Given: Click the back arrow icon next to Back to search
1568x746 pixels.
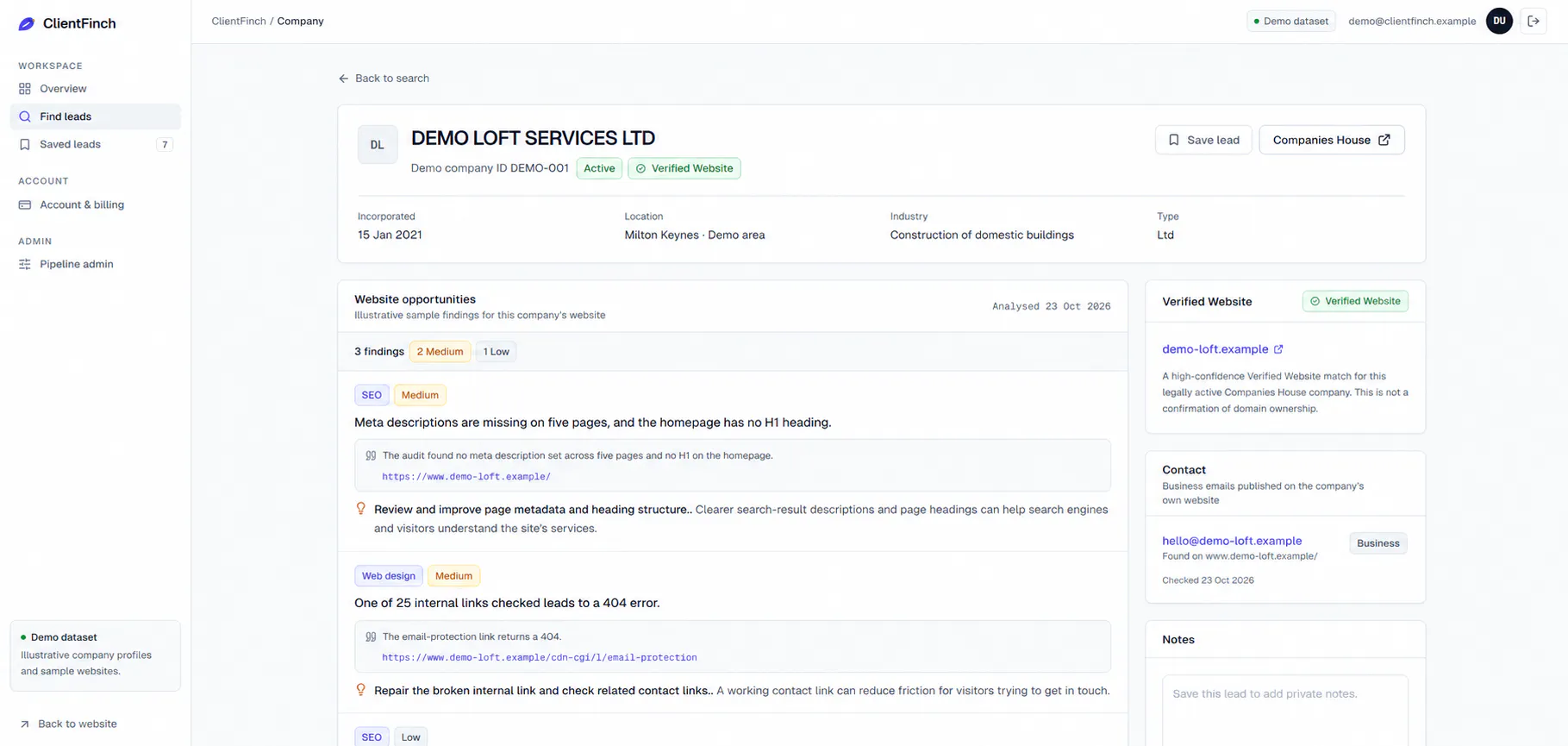Looking at the screenshot, I should (344, 78).
